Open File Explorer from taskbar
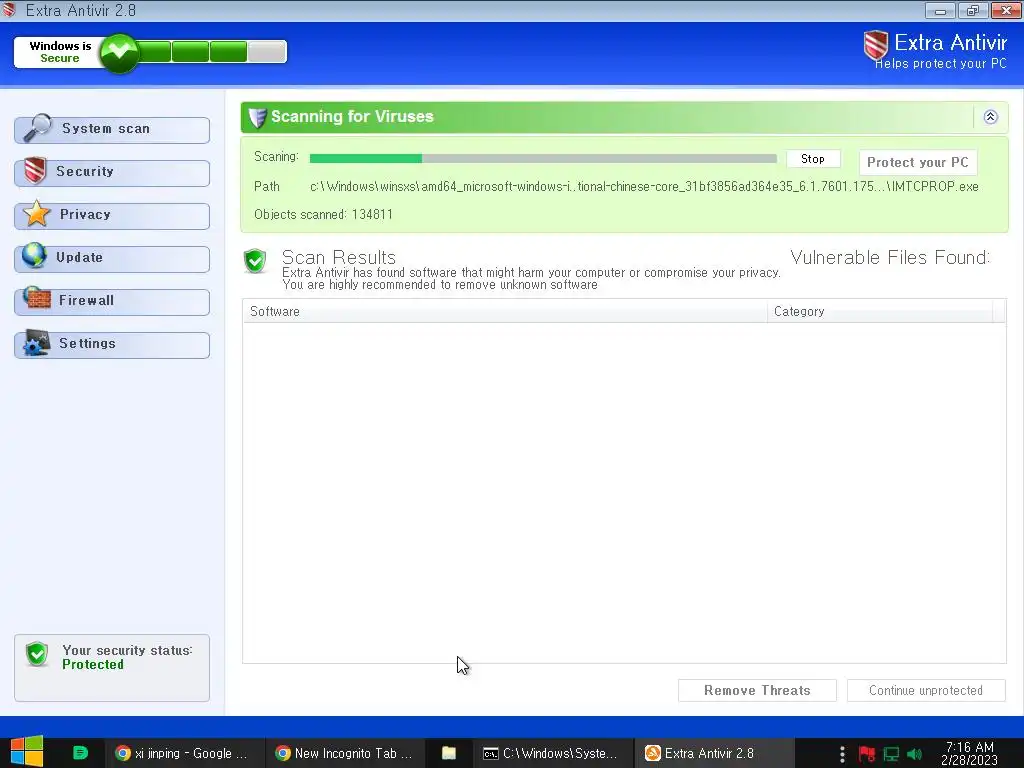This screenshot has width=1024, height=768. pos(449,753)
